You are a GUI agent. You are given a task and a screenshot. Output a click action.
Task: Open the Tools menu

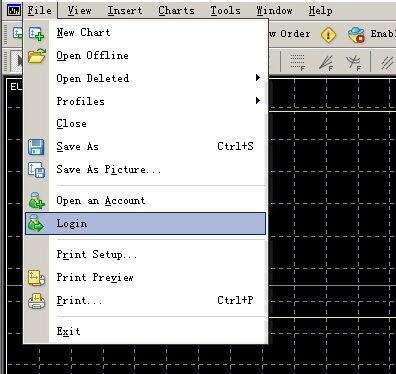(x=225, y=11)
